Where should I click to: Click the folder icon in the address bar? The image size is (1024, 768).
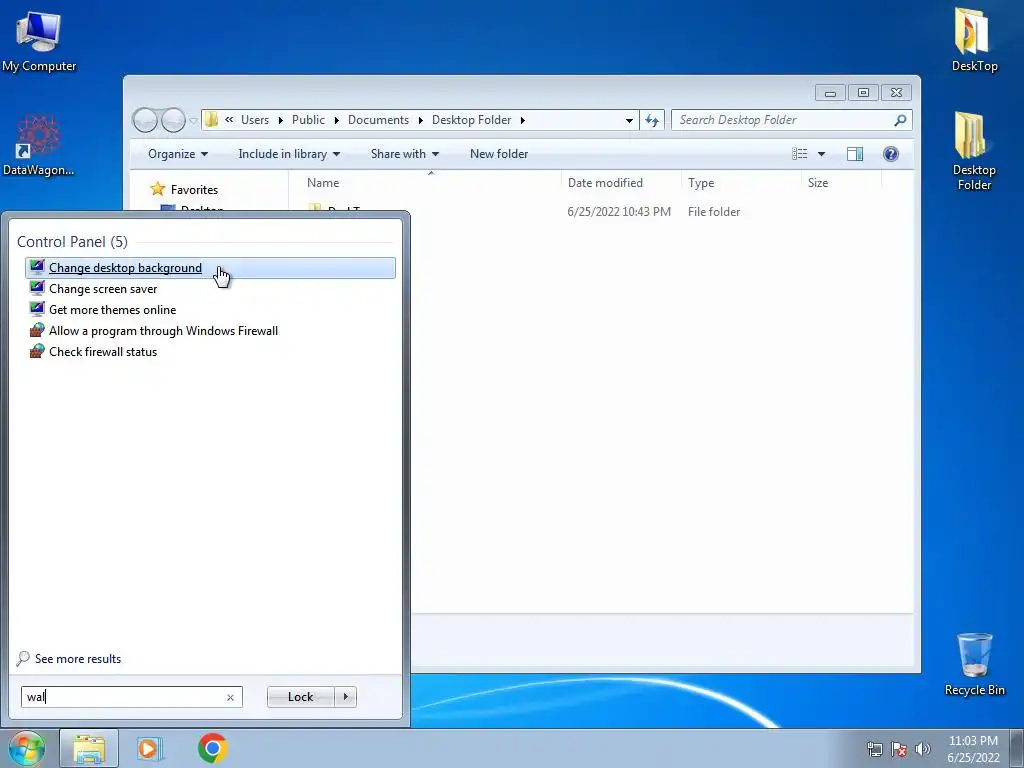click(x=211, y=120)
